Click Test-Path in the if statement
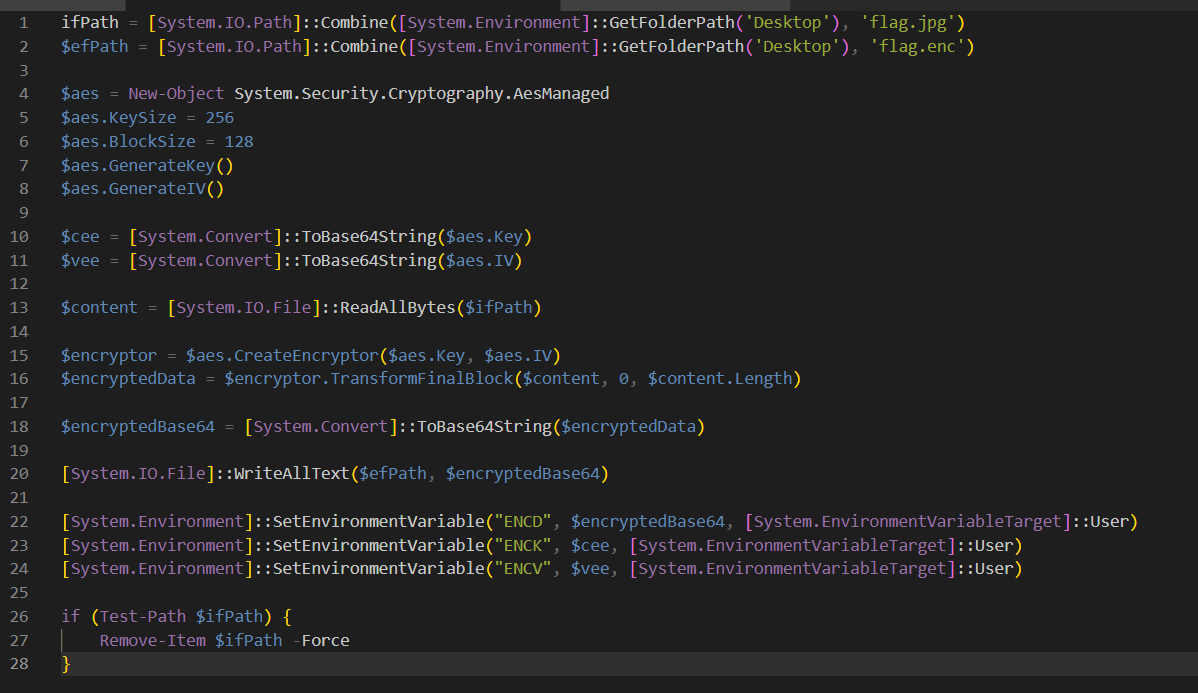Screen dimensions: 1198x693 click(142, 617)
